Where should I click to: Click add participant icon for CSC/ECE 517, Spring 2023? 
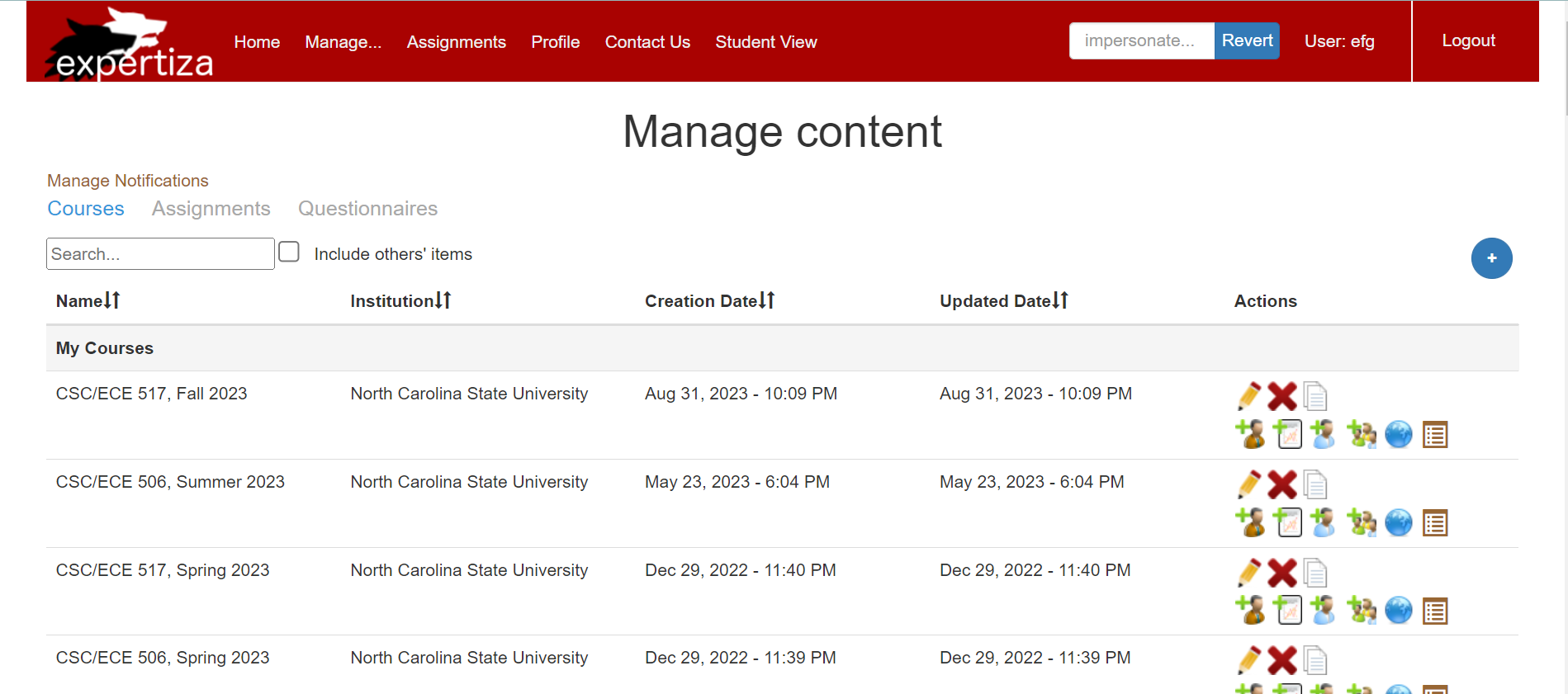point(1323,611)
